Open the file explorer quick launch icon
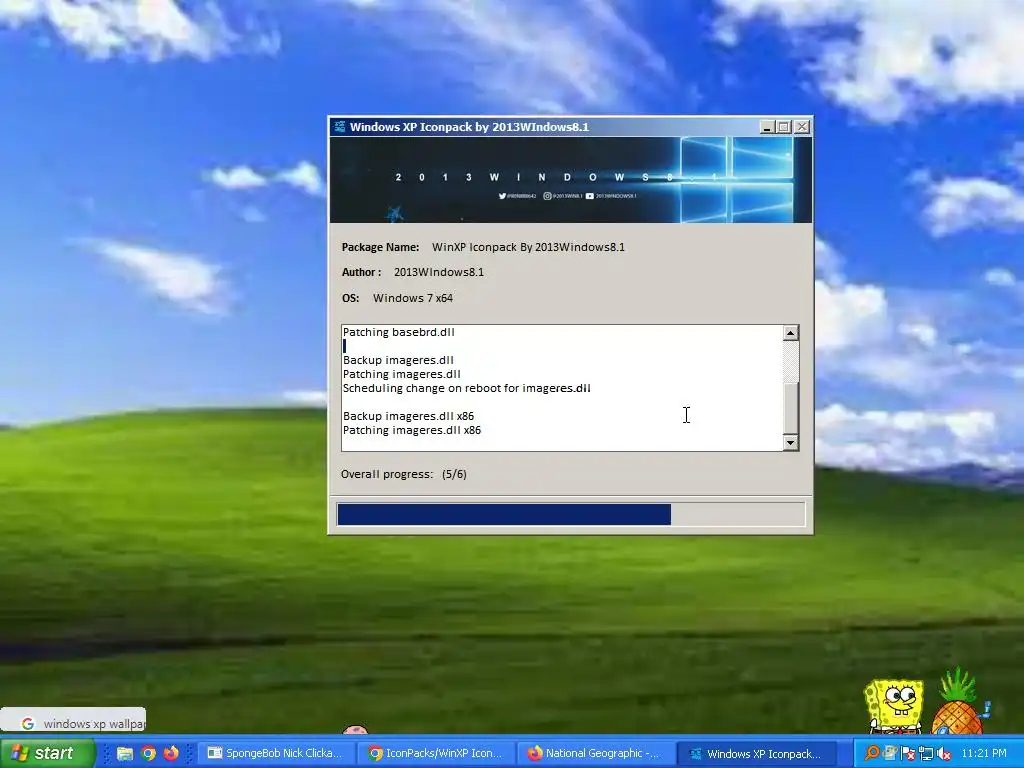This screenshot has height=768, width=1024. [125, 753]
